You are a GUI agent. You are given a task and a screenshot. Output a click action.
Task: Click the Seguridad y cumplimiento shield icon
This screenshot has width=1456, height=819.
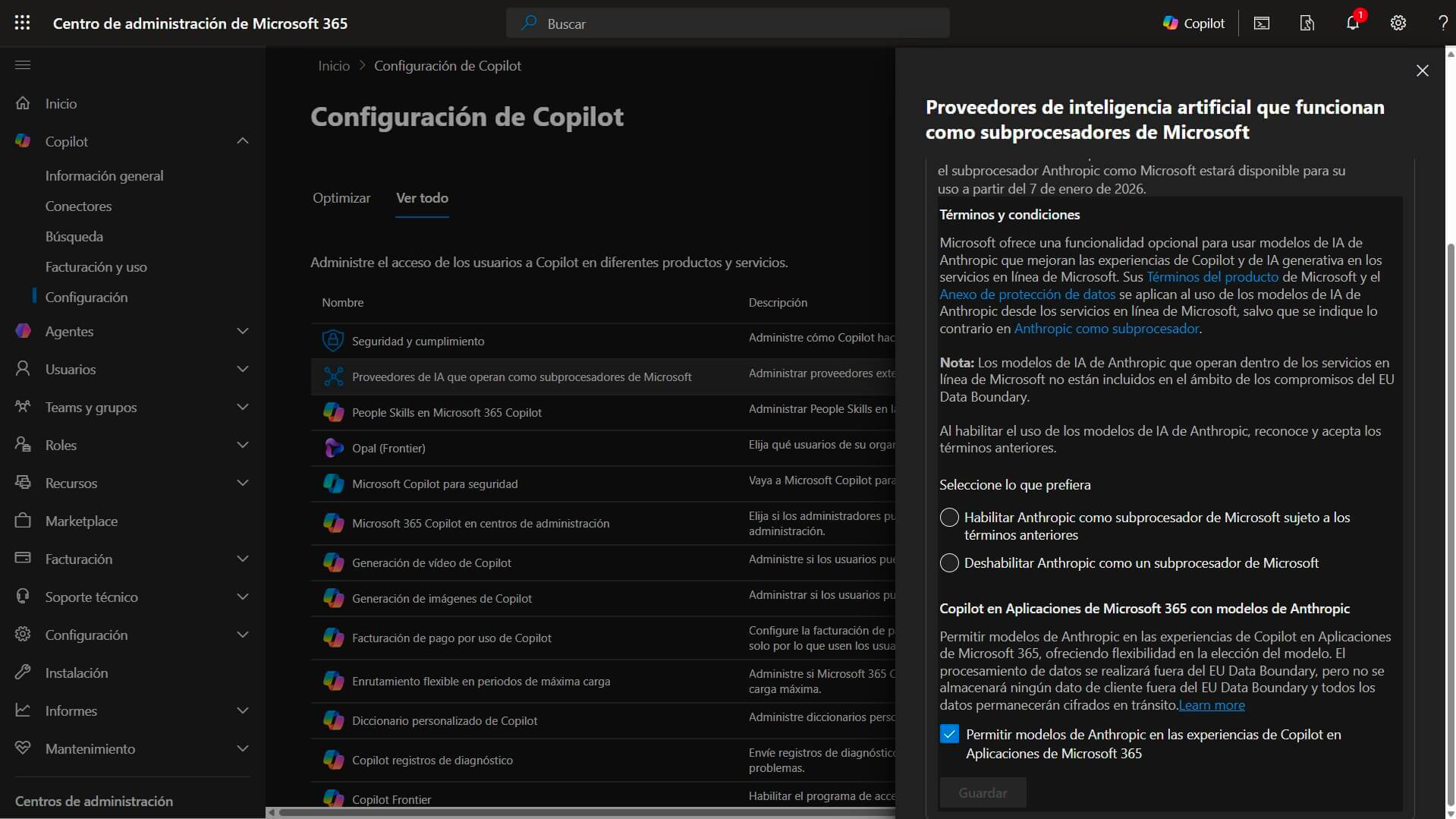333,341
